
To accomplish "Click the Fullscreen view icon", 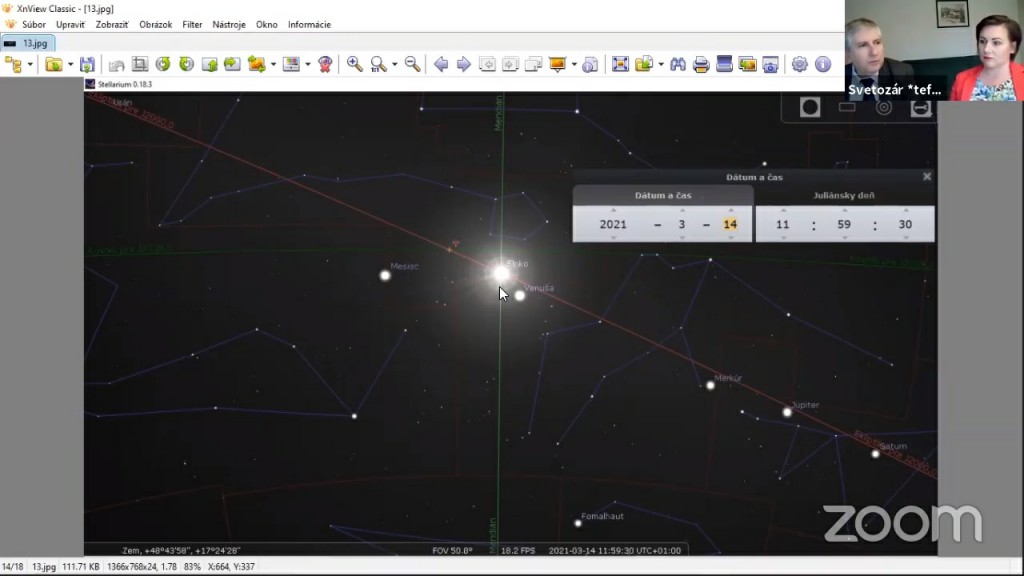I will coord(620,64).
